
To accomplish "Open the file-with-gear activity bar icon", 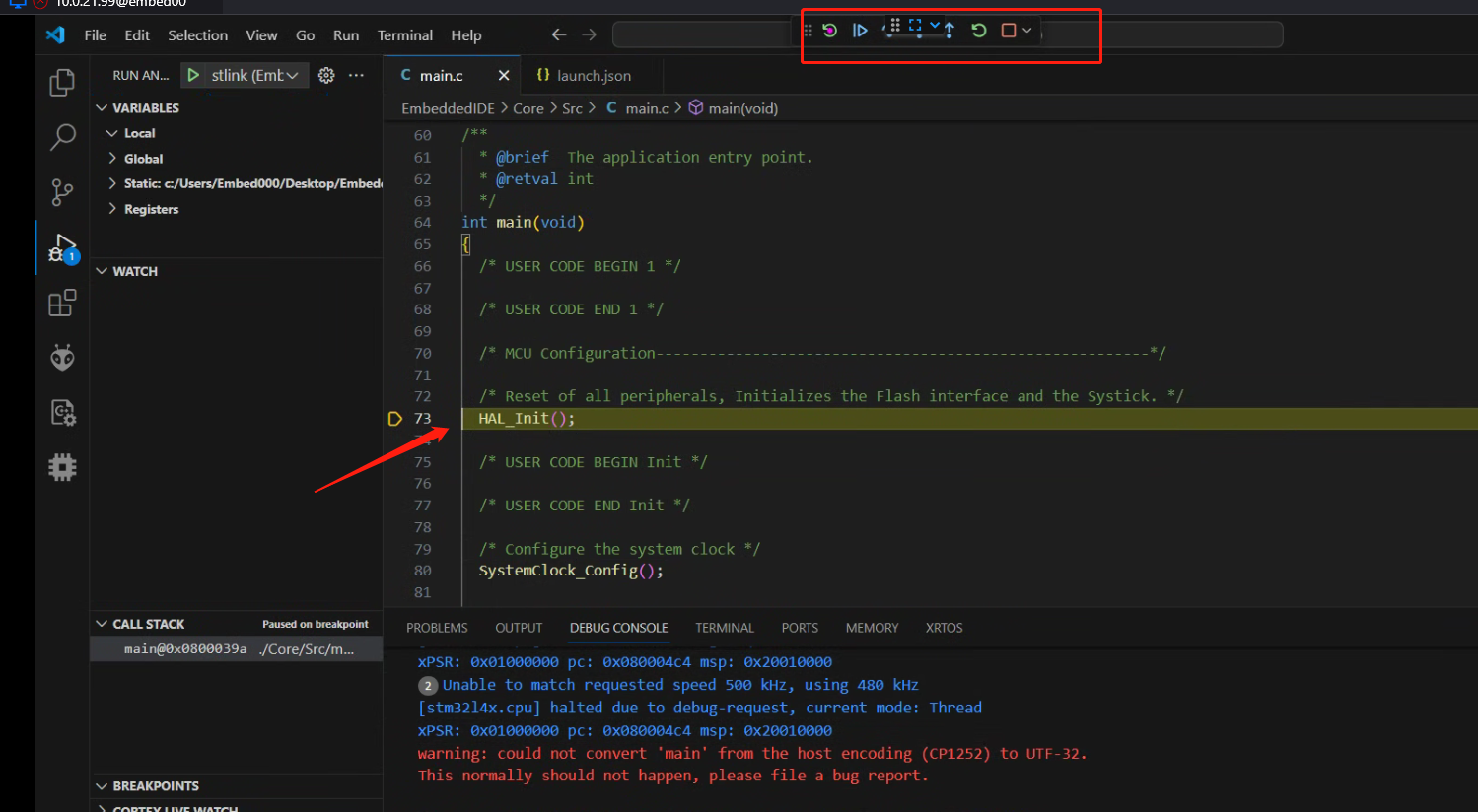I will (x=62, y=412).
